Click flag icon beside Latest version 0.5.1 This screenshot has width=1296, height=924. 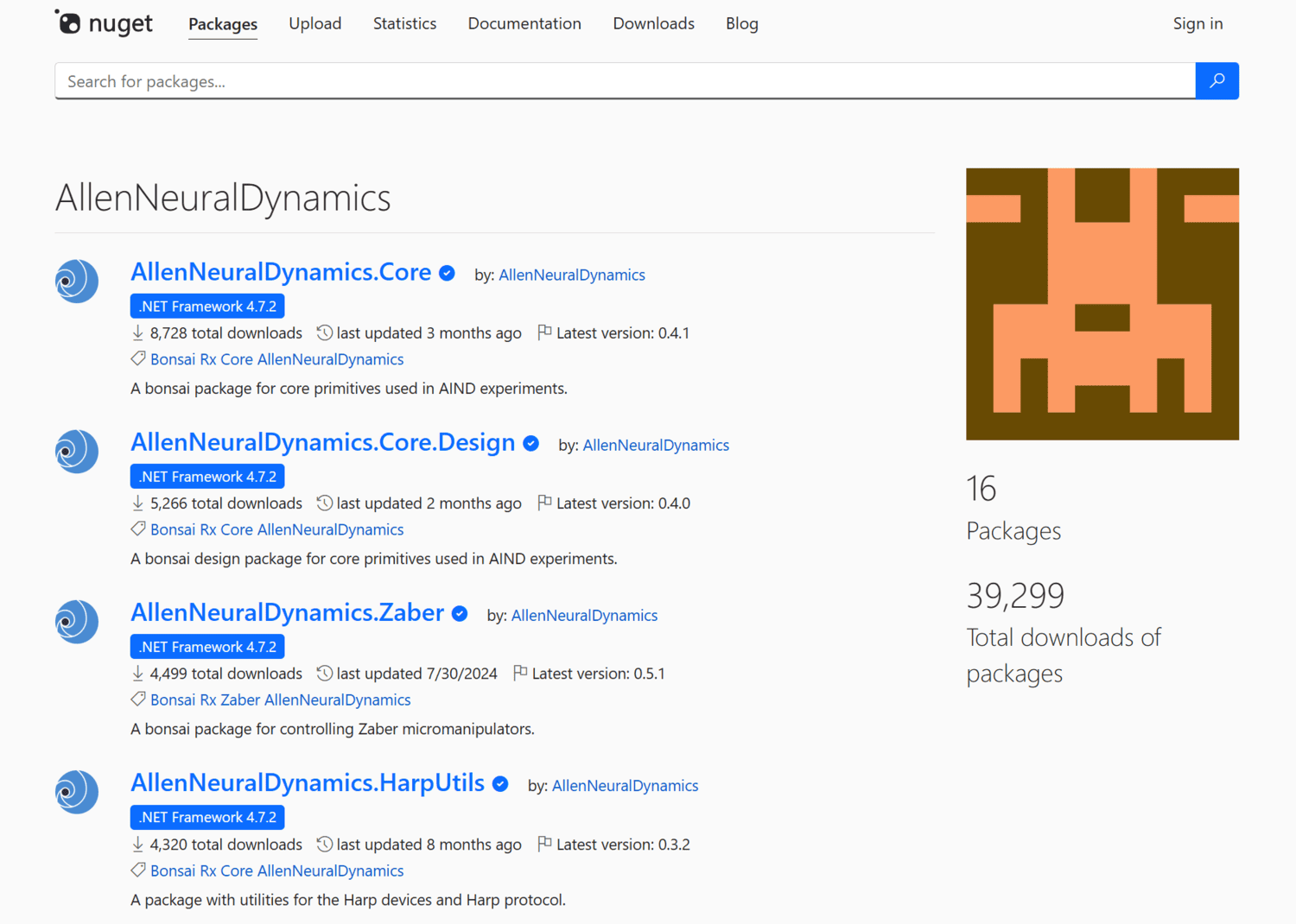pyautogui.click(x=520, y=673)
